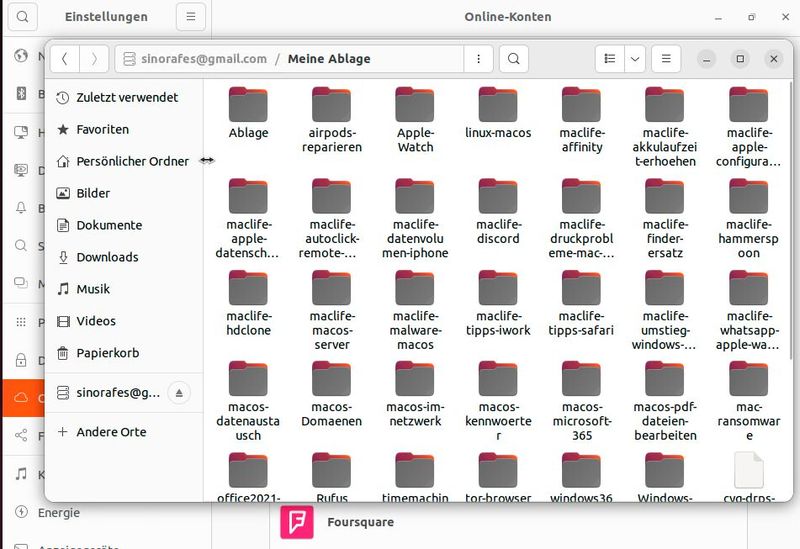The width and height of the screenshot is (800, 549).
Task: Open the path bar three-dot menu
Action: [x=478, y=59]
